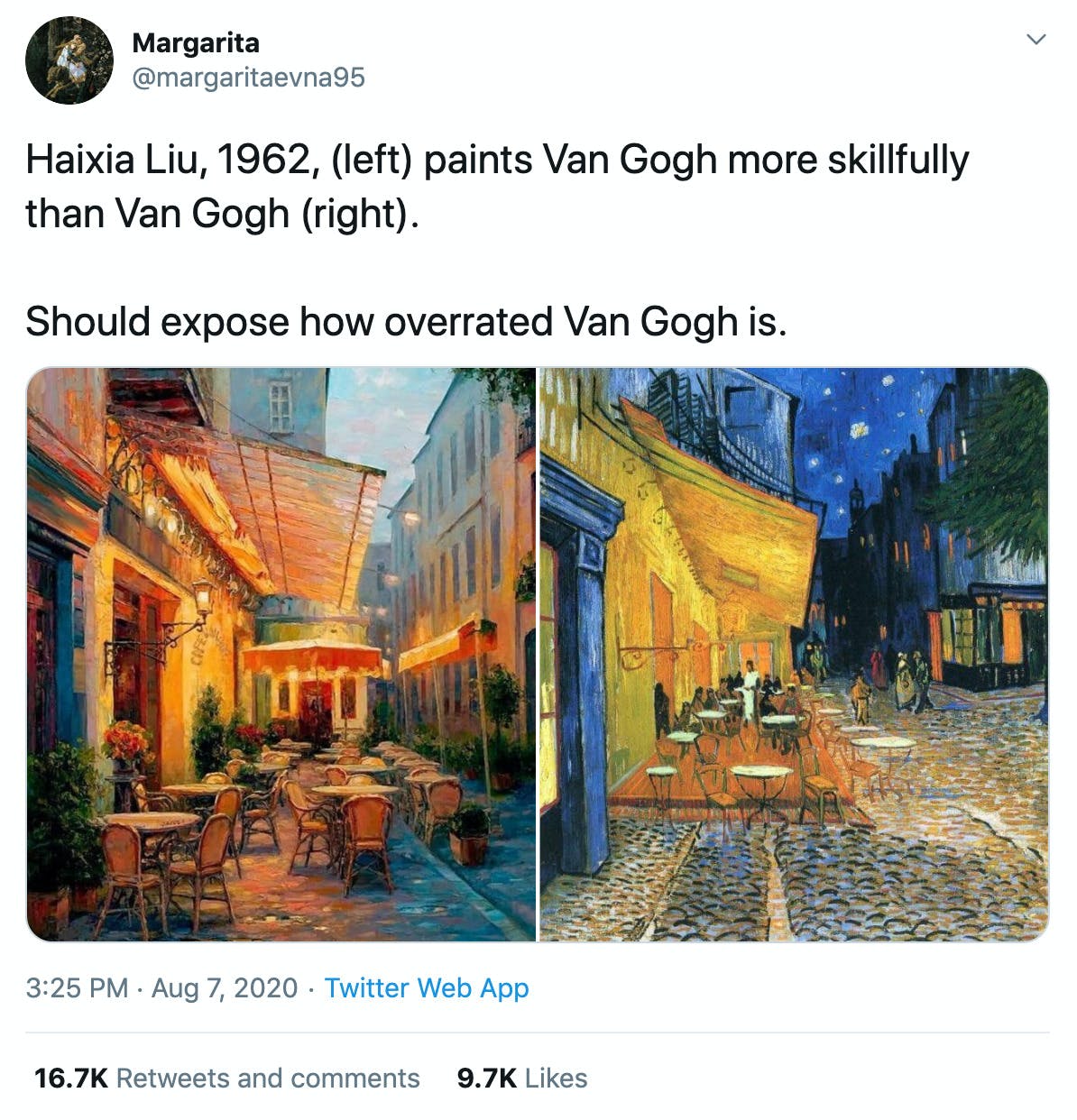The image size is (1077, 1120).
Task: Open the Margarita display name link
Action: click(196, 43)
